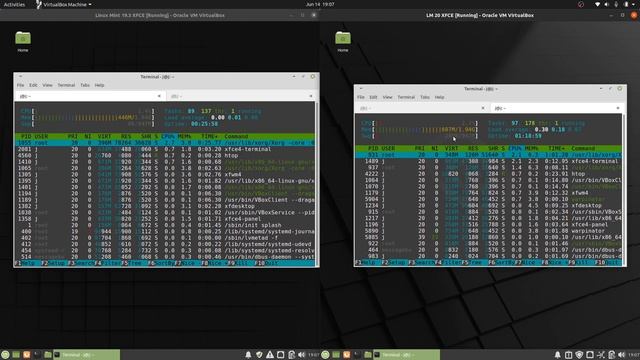Viewport: 640px width, 360px height.
Task: Close first tab in right Terminal
Action: click(483, 108)
